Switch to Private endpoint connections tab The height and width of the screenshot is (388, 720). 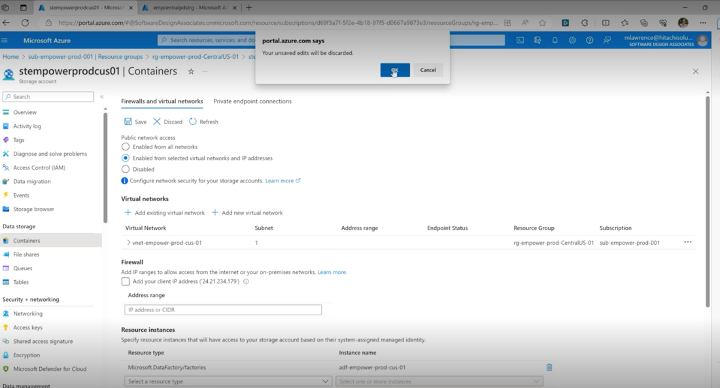[253, 101]
